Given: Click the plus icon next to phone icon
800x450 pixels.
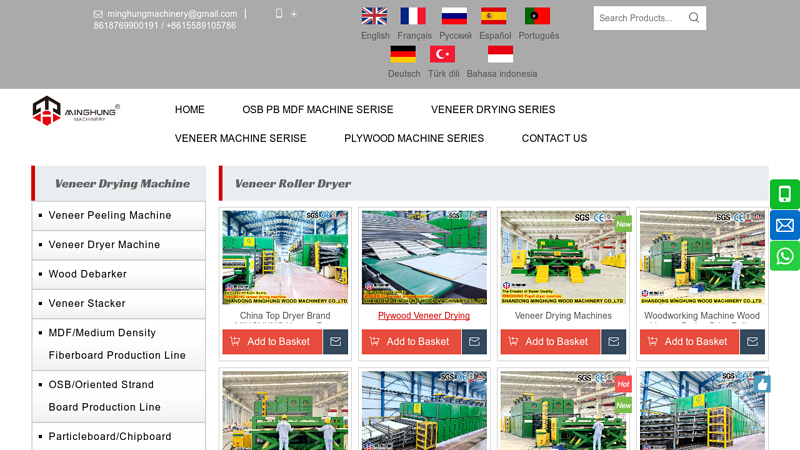Looking at the screenshot, I should [x=294, y=14].
